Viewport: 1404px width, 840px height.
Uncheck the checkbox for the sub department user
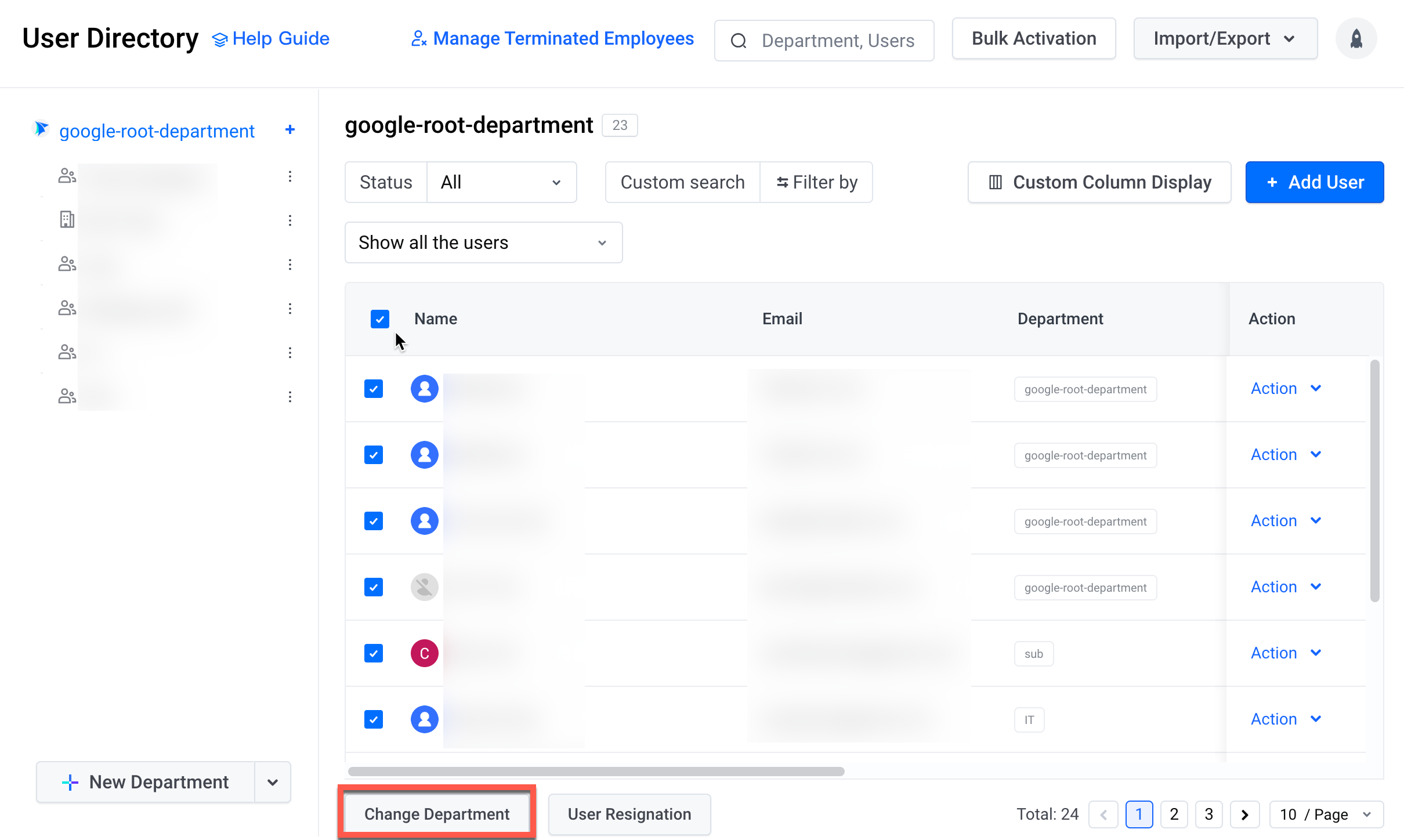pos(374,653)
